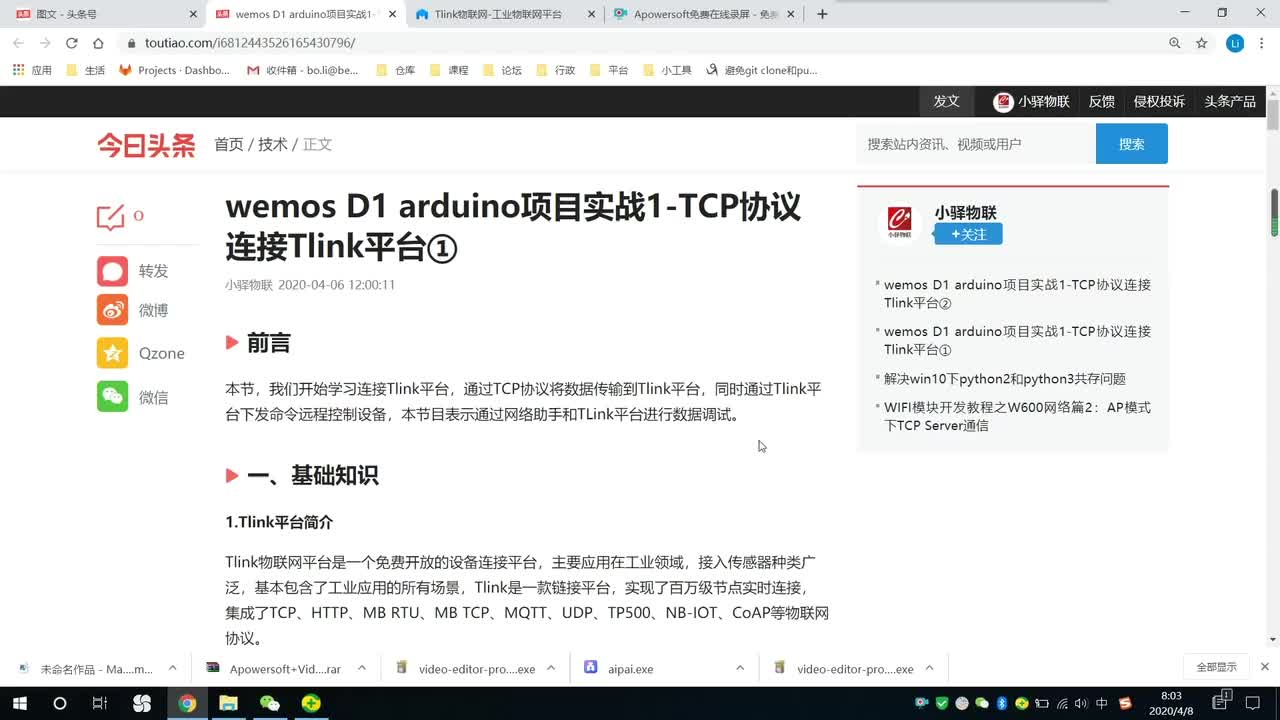Viewport: 1280px width, 720px height.
Task: Go to 首页 breadcrumb
Action: 229,144
